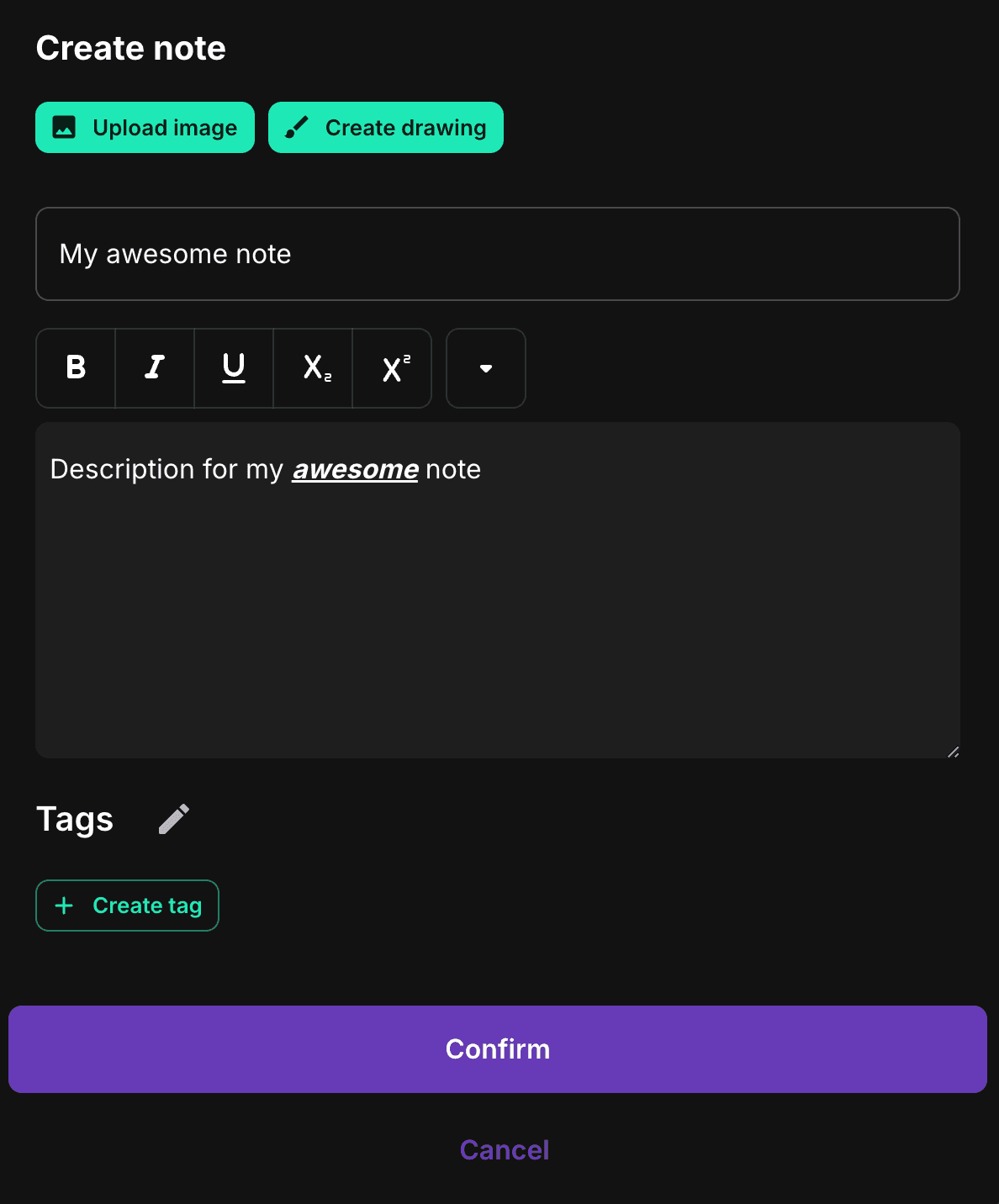Select the Upload image button
Screen dimensions: 999x1204
[x=145, y=127]
